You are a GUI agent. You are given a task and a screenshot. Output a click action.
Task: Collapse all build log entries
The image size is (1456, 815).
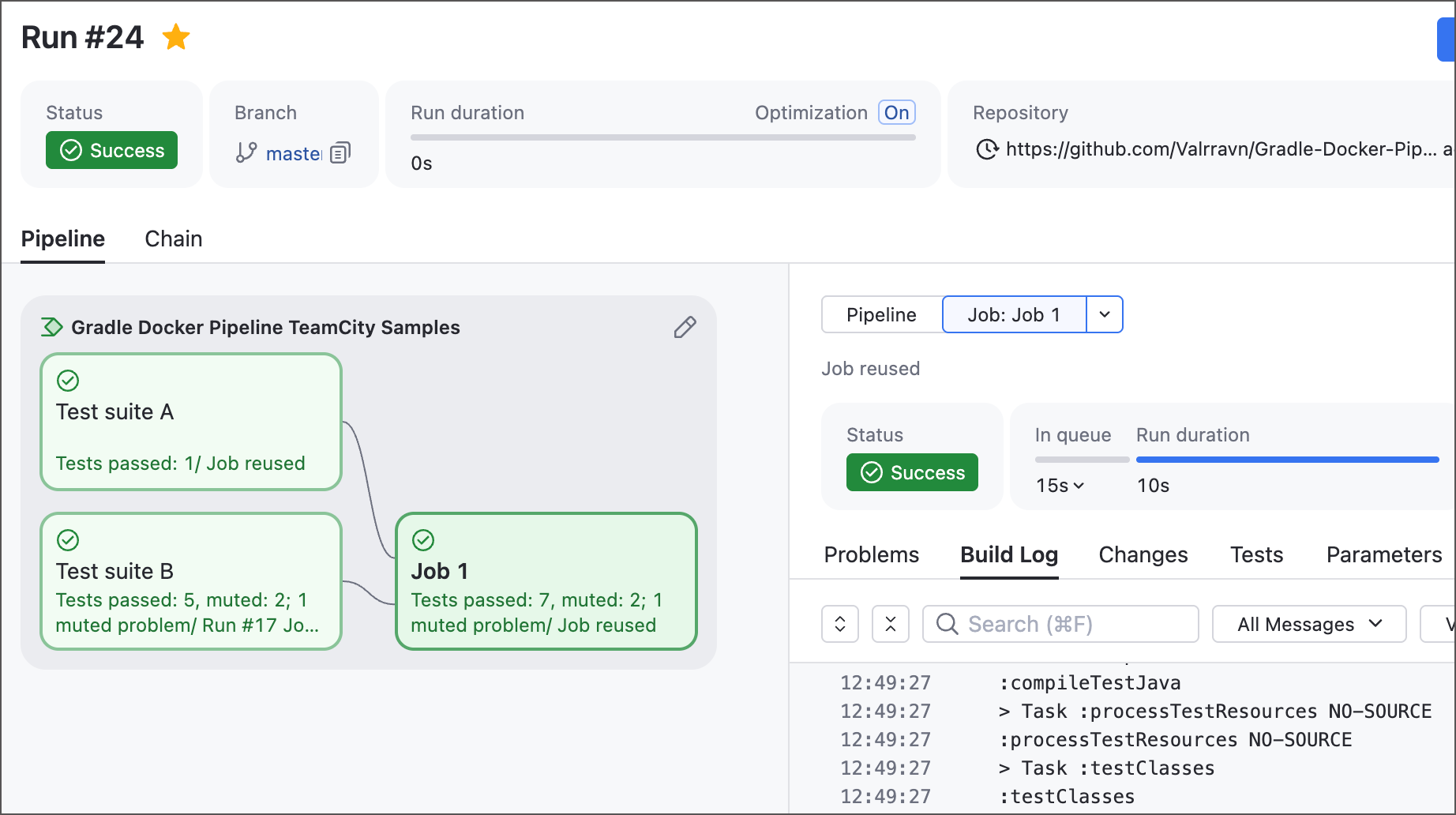coord(891,624)
